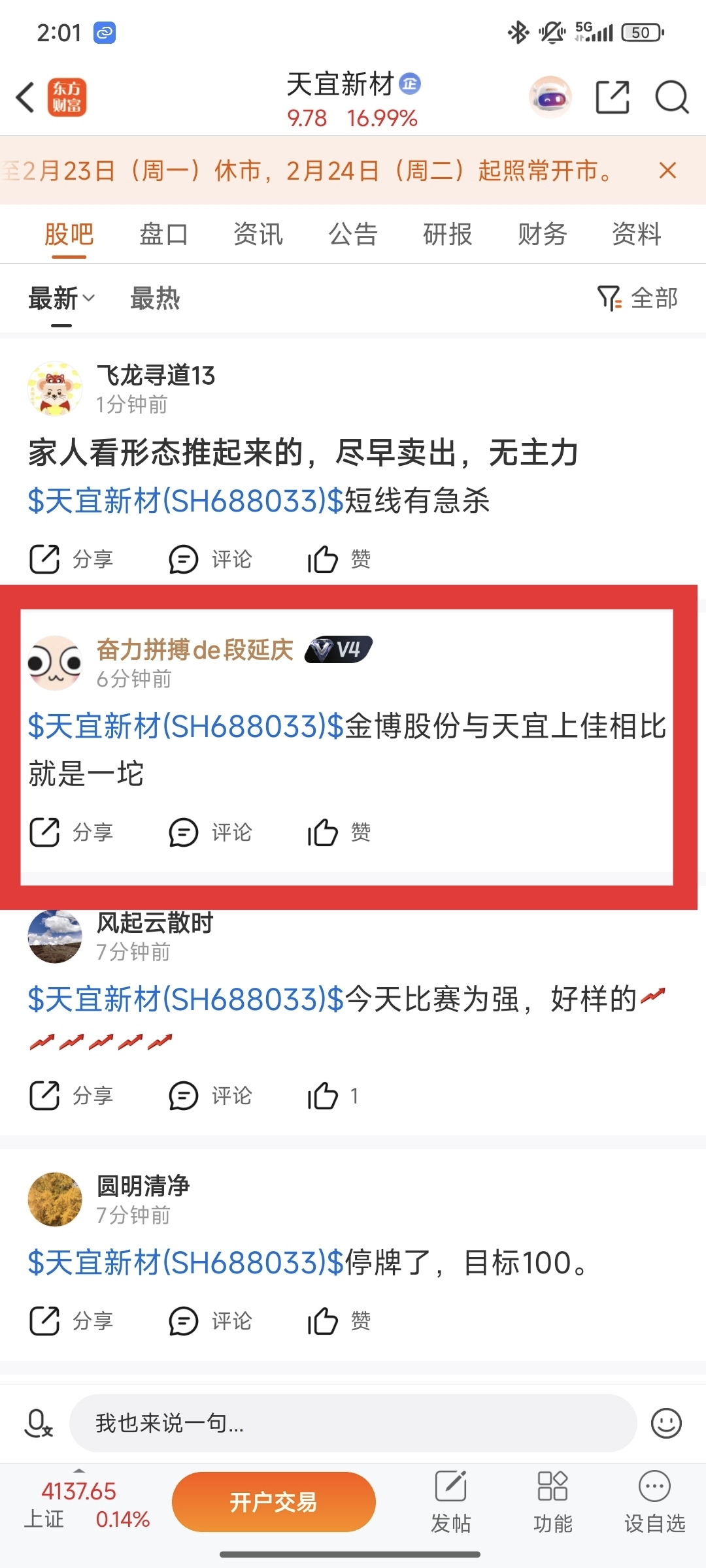Tap the 开户交易 button
This screenshot has height=1568, width=706.
coord(273,1502)
